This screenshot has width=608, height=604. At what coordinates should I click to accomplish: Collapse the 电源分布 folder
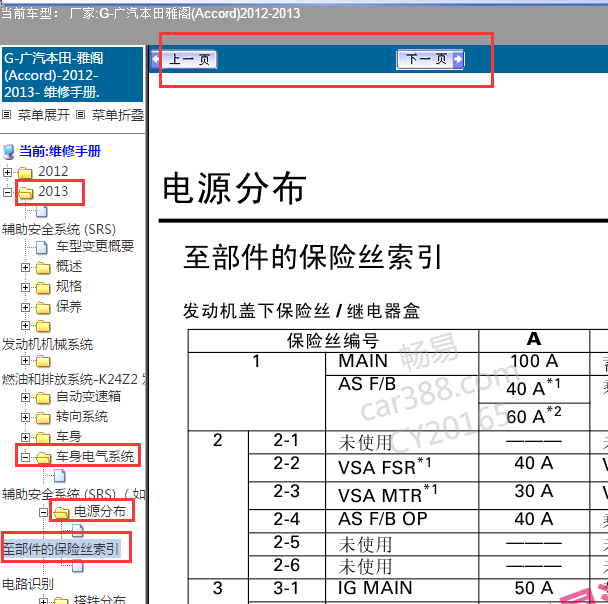tap(43, 513)
